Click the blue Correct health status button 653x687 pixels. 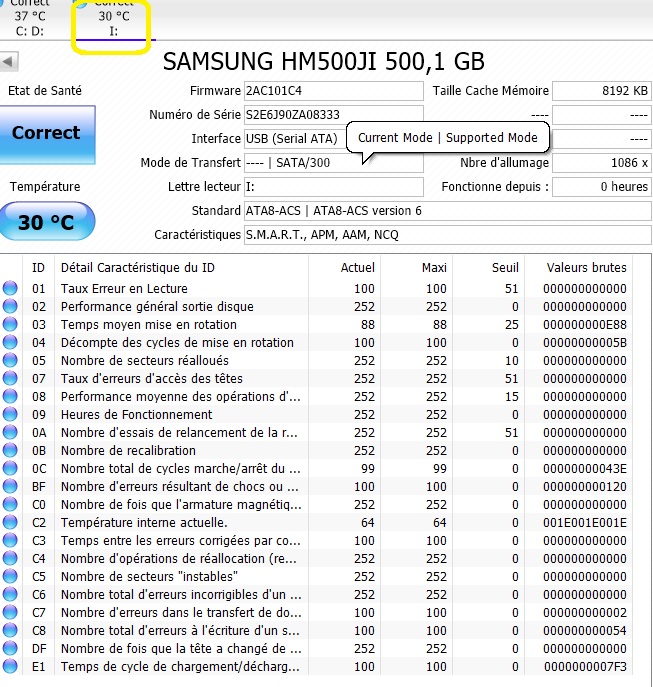click(46, 135)
